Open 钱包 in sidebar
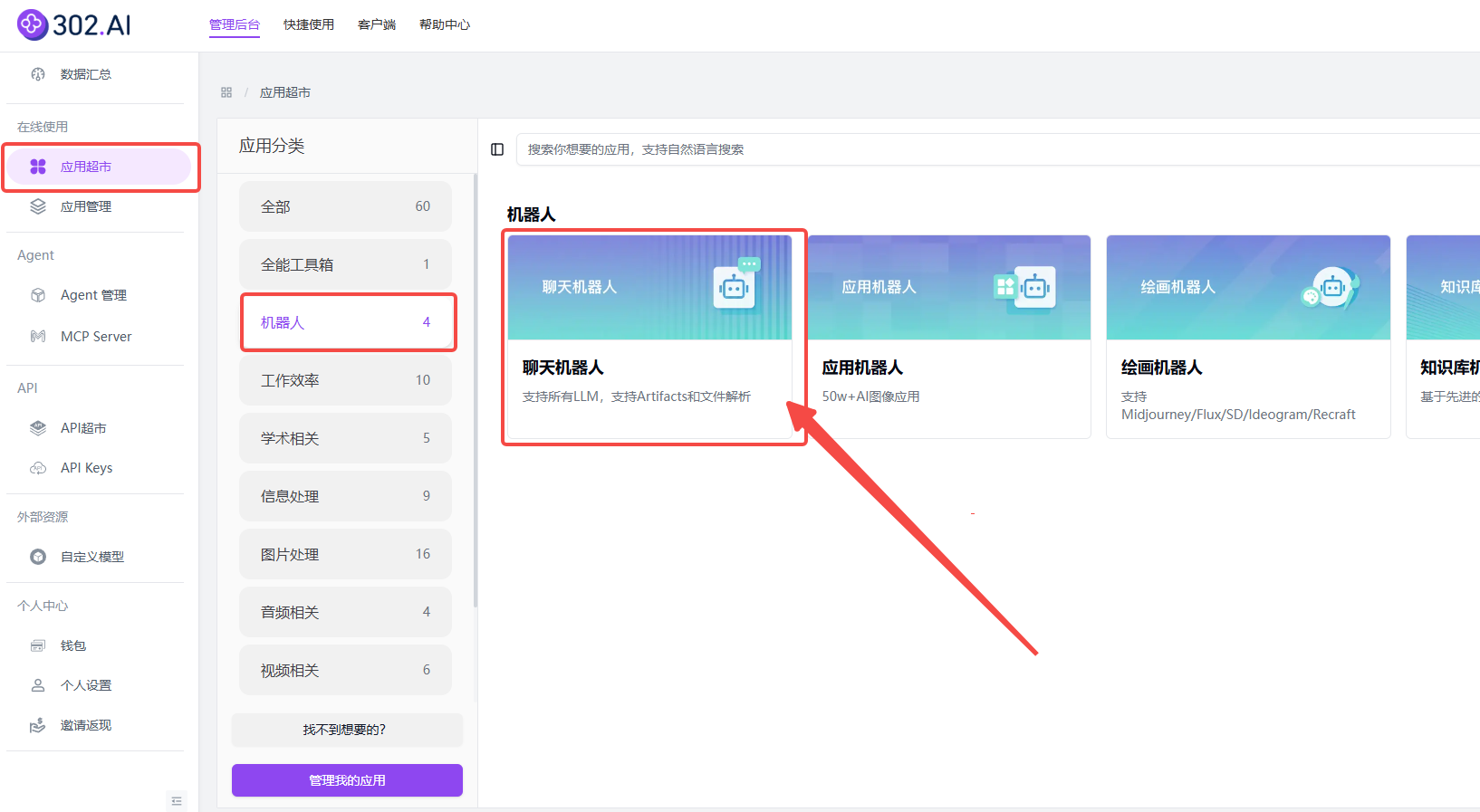The image size is (1480, 812). tap(73, 645)
